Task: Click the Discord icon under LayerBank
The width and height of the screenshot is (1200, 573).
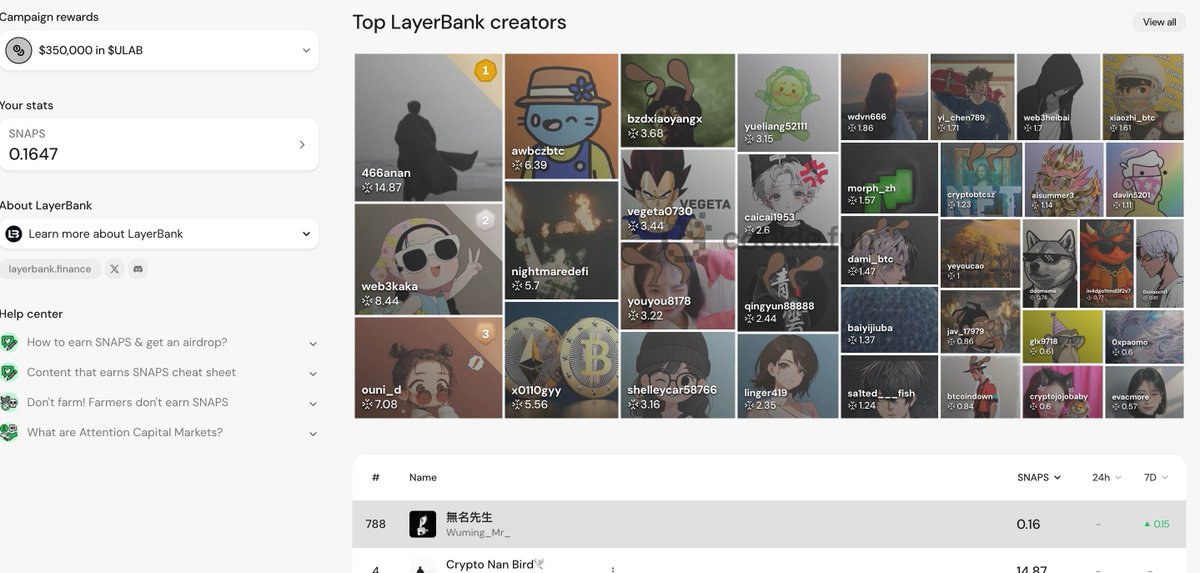Action: (137, 269)
